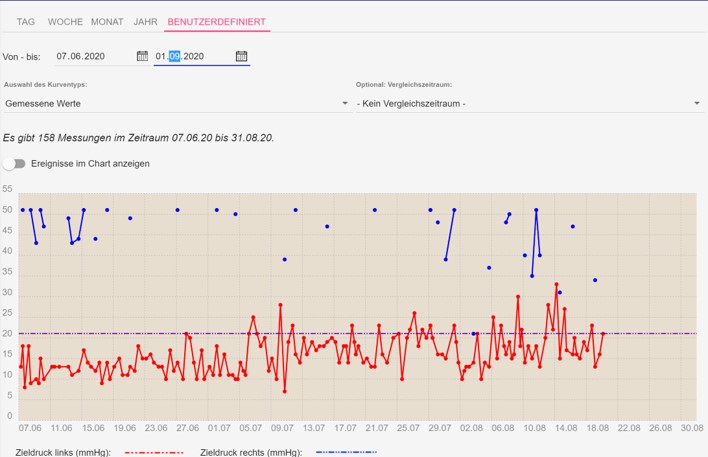Select the BENUTZERDEFINIERT tab

click(x=217, y=21)
